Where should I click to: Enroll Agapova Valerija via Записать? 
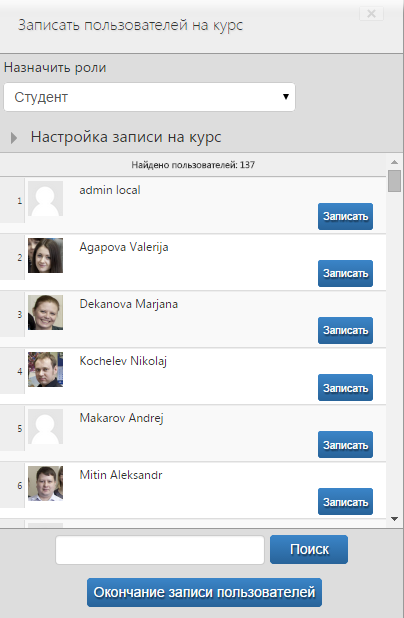tap(345, 274)
